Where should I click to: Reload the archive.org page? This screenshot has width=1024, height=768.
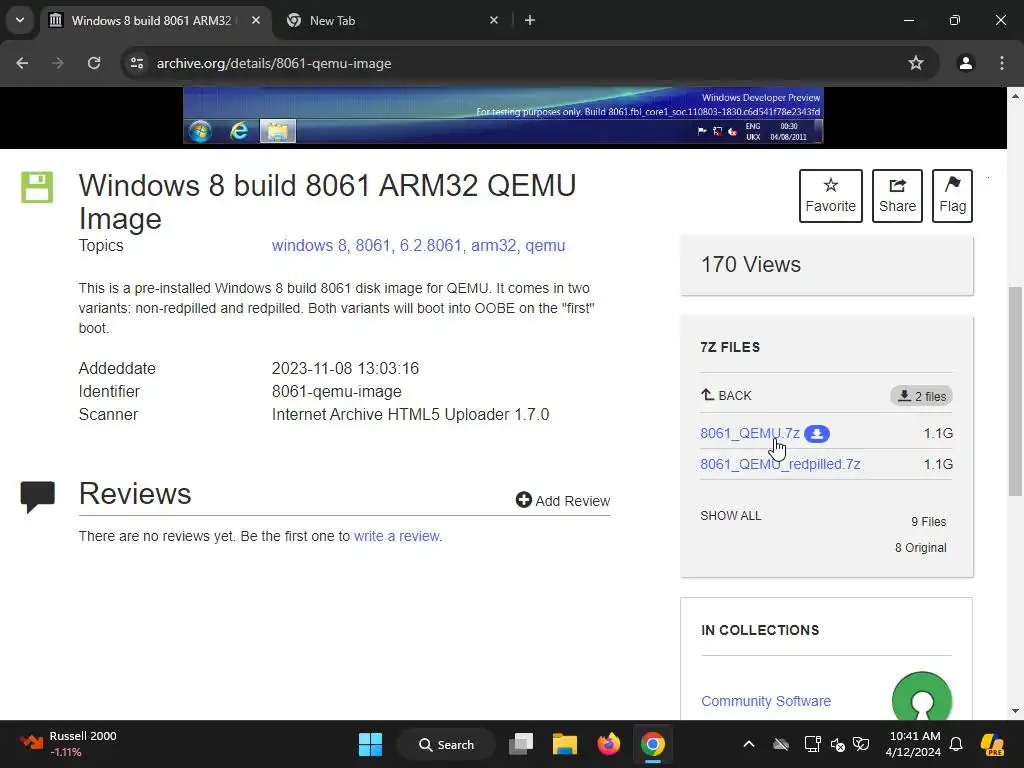(94, 63)
